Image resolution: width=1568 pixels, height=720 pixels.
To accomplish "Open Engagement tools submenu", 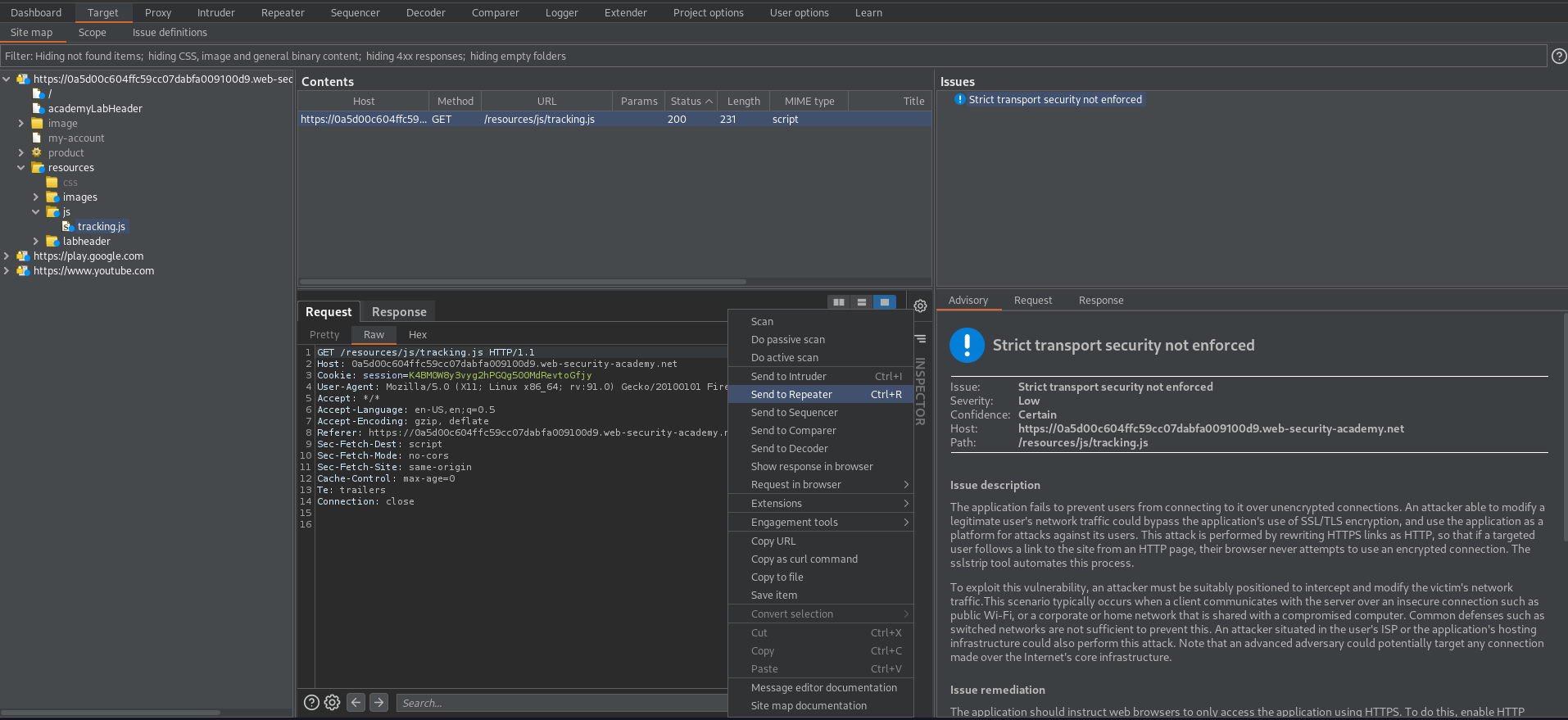I will click(820, 522).
